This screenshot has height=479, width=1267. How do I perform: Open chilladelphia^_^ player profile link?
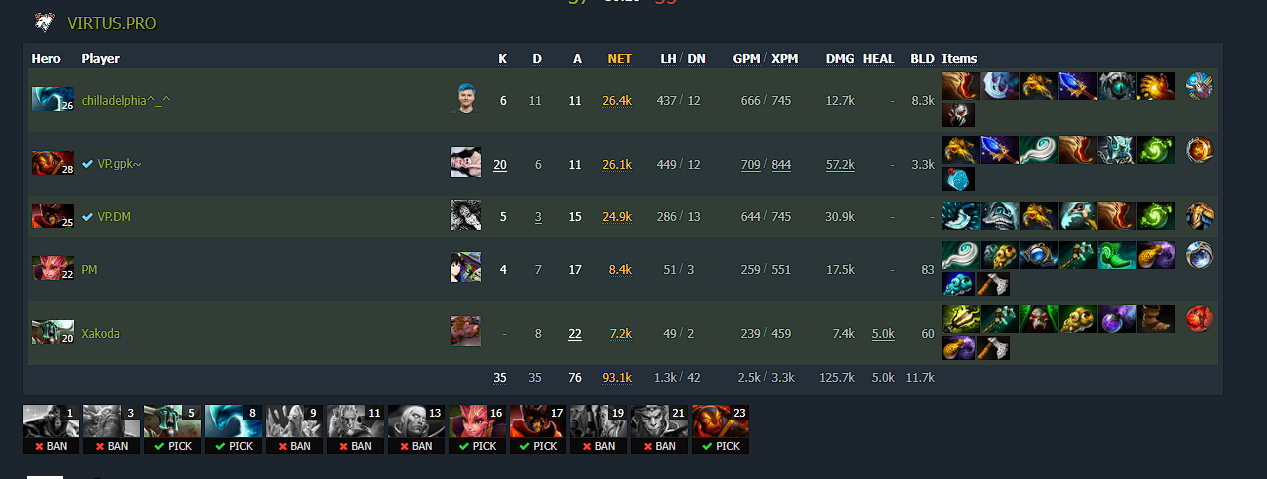(126, 100)
